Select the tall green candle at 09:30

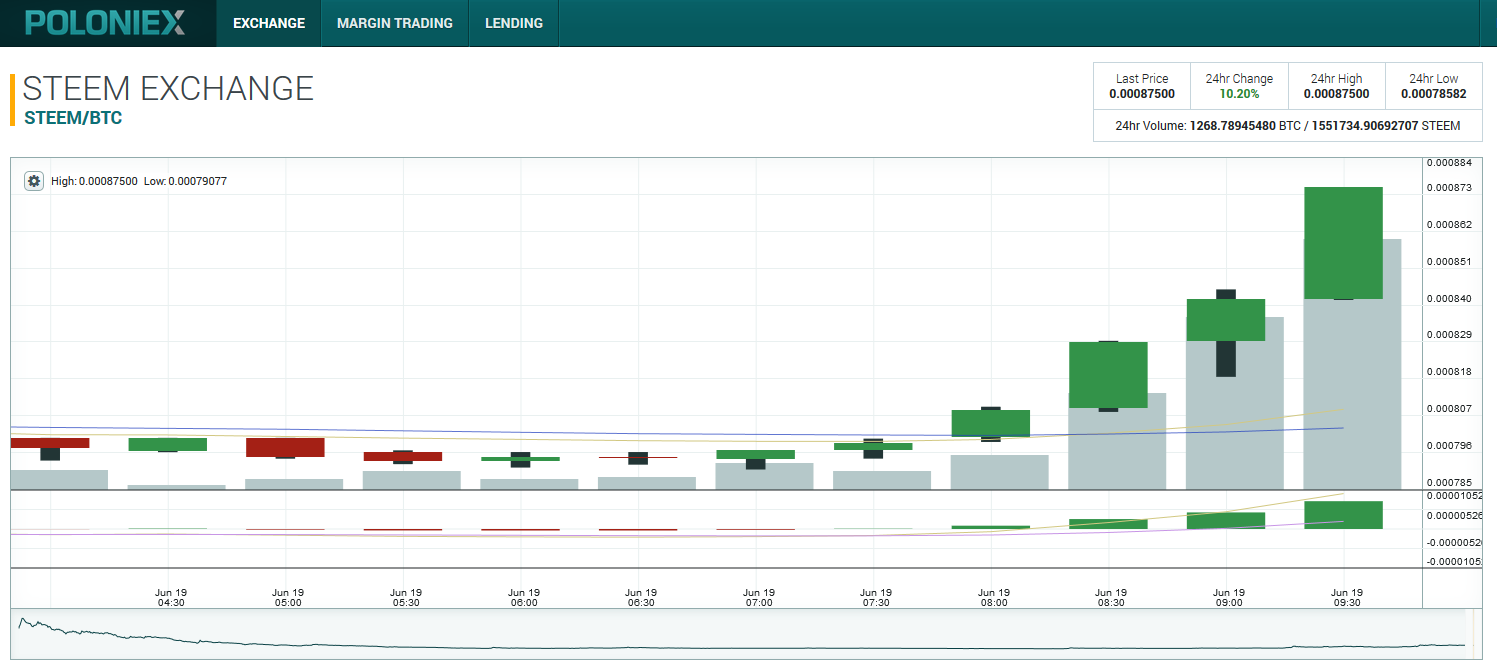point(1343,243)
